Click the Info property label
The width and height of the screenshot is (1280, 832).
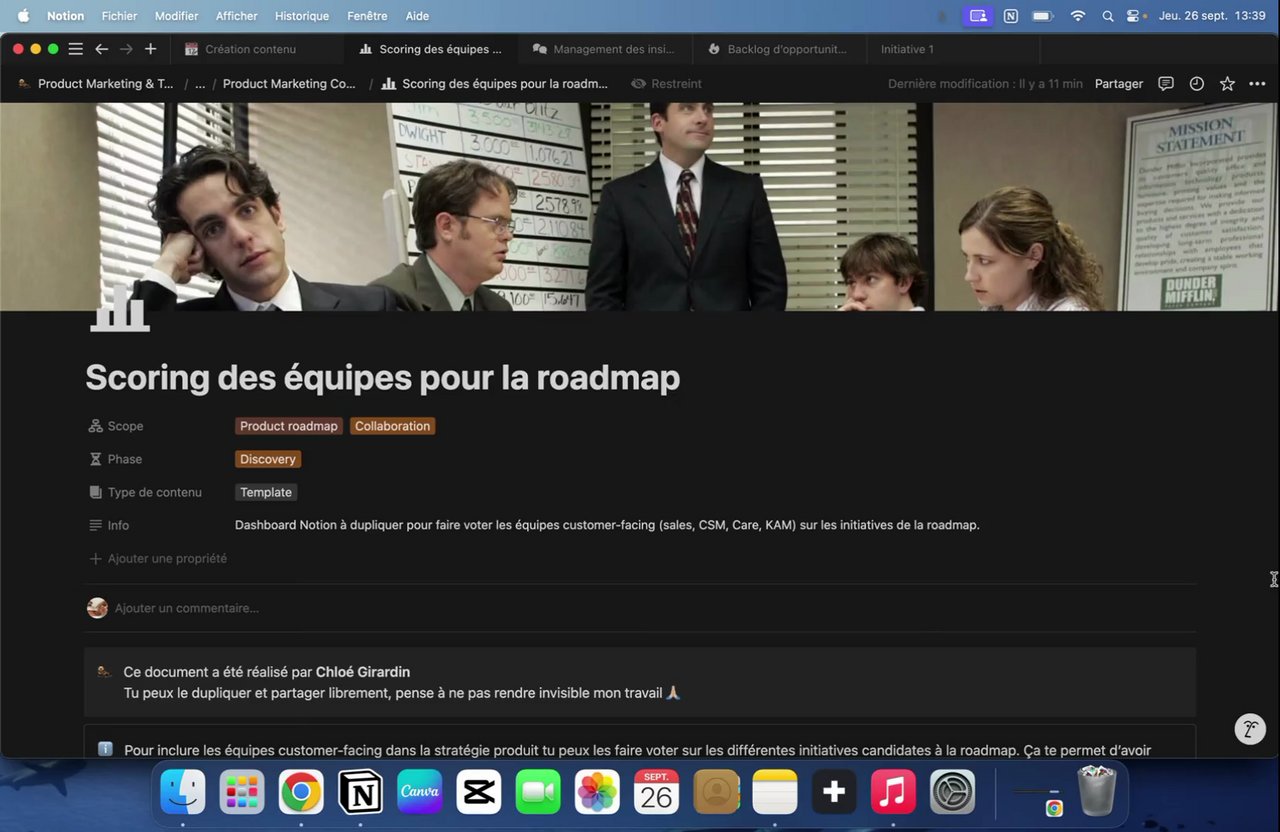pos(109,525)
